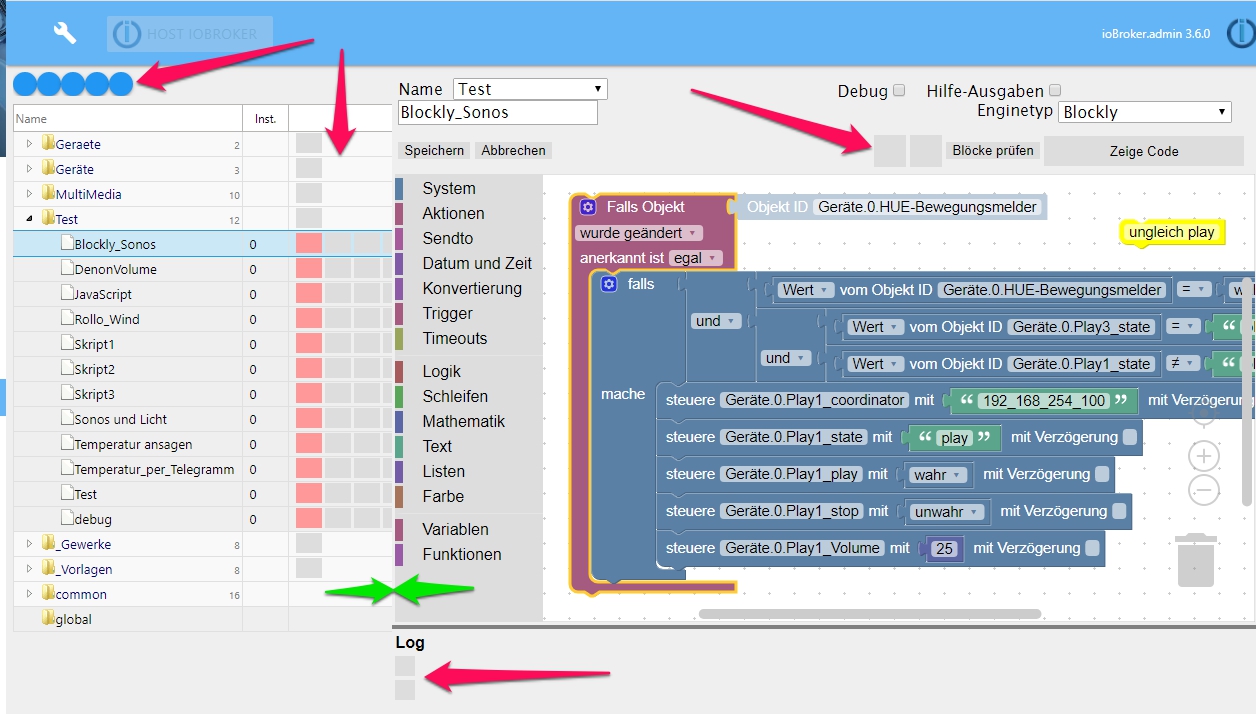Click the Speichern button
The height and width of the screenshot is (714, 1256).
434,151
